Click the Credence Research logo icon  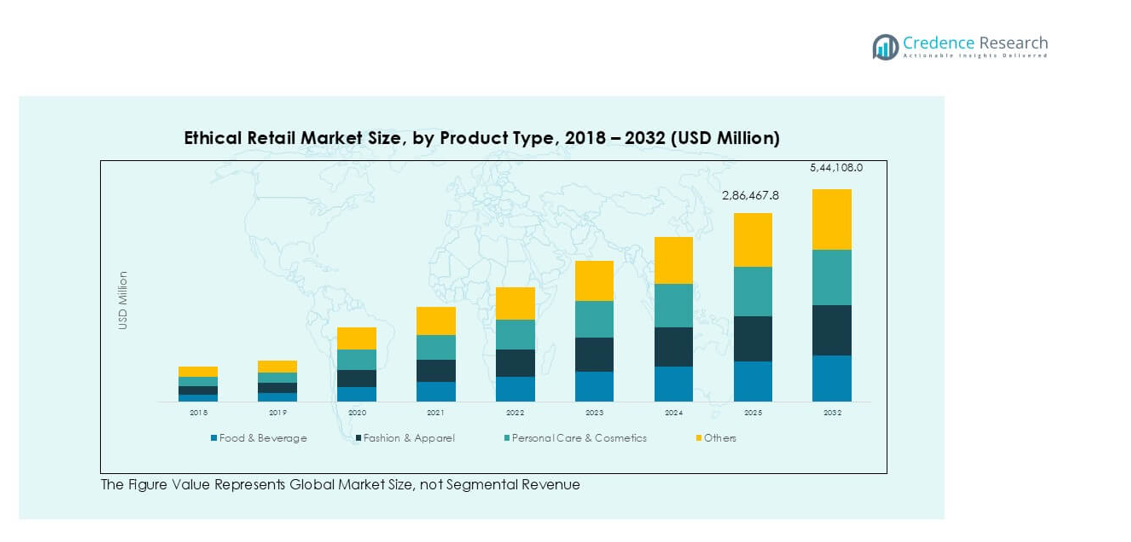click(884, 46)
